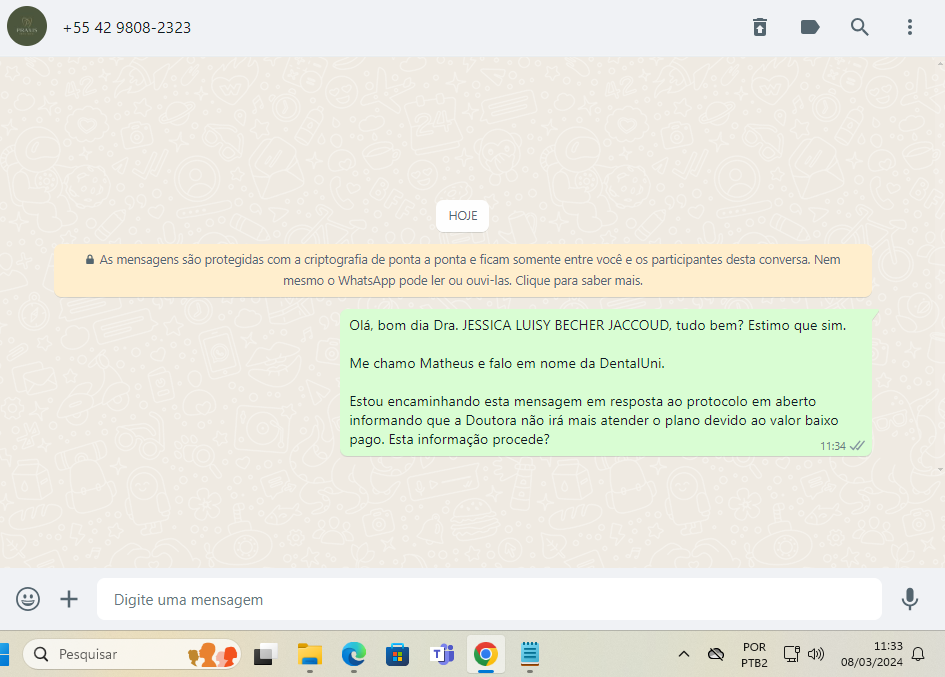Select the green message to Dra. JESSICA
This screenshot has height=677, width=945.
(x=606, y=383)
